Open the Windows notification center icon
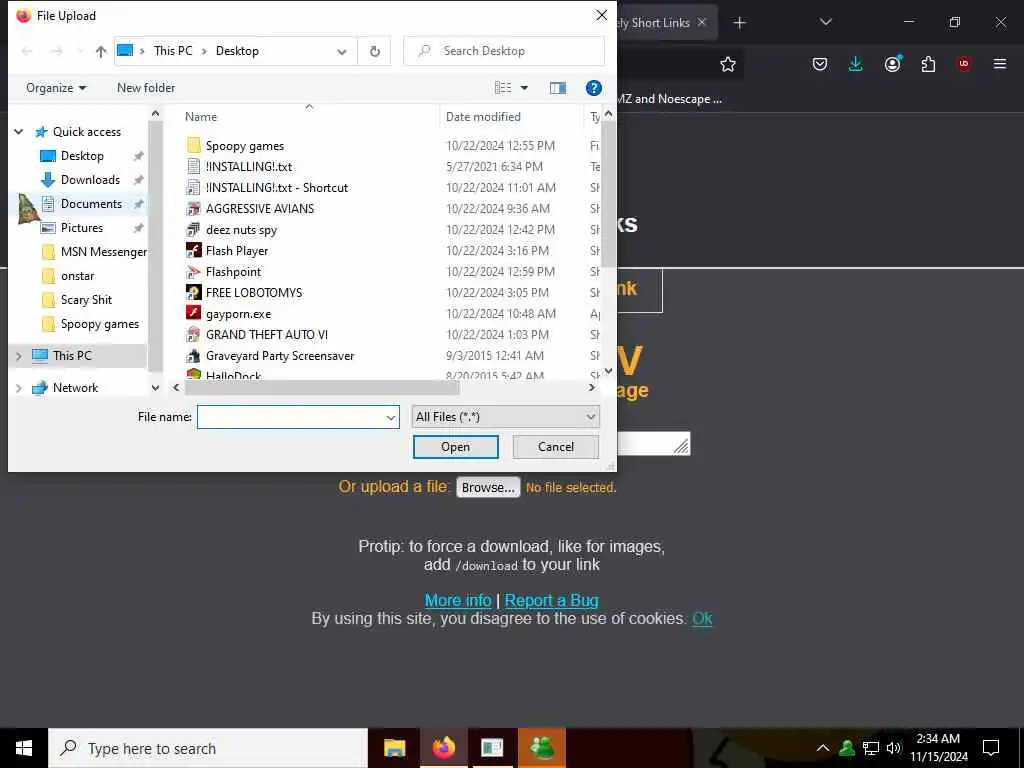 click(991, 748)
